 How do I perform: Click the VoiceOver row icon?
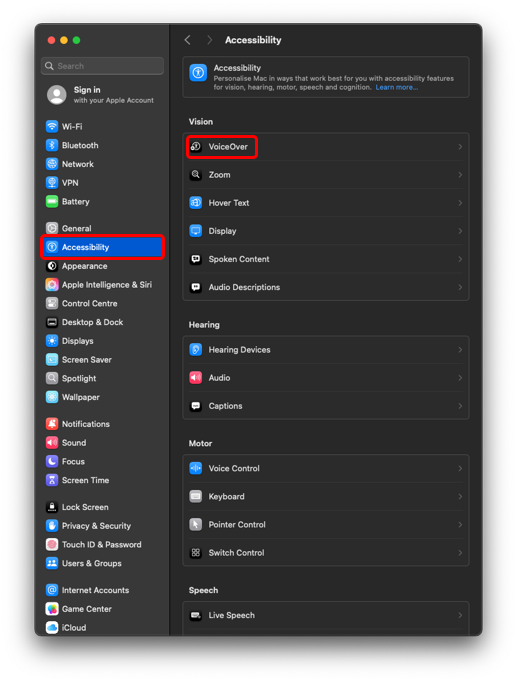(196, 147)
